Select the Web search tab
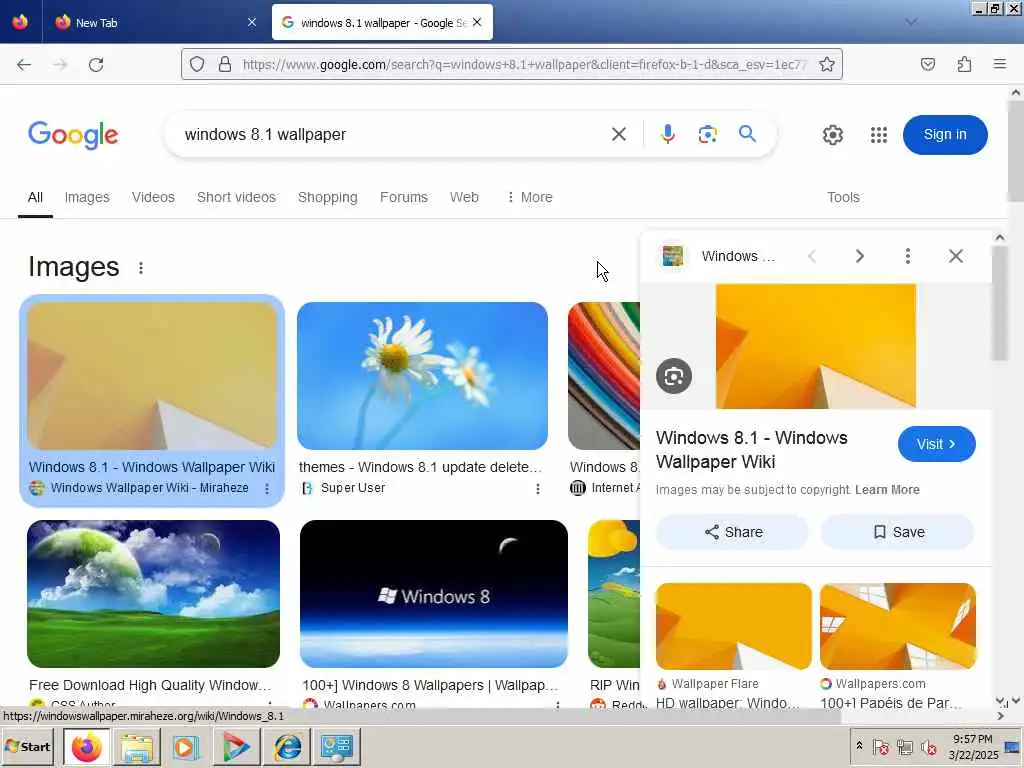Screen dimensions: 1024x768 pos(464,197)
